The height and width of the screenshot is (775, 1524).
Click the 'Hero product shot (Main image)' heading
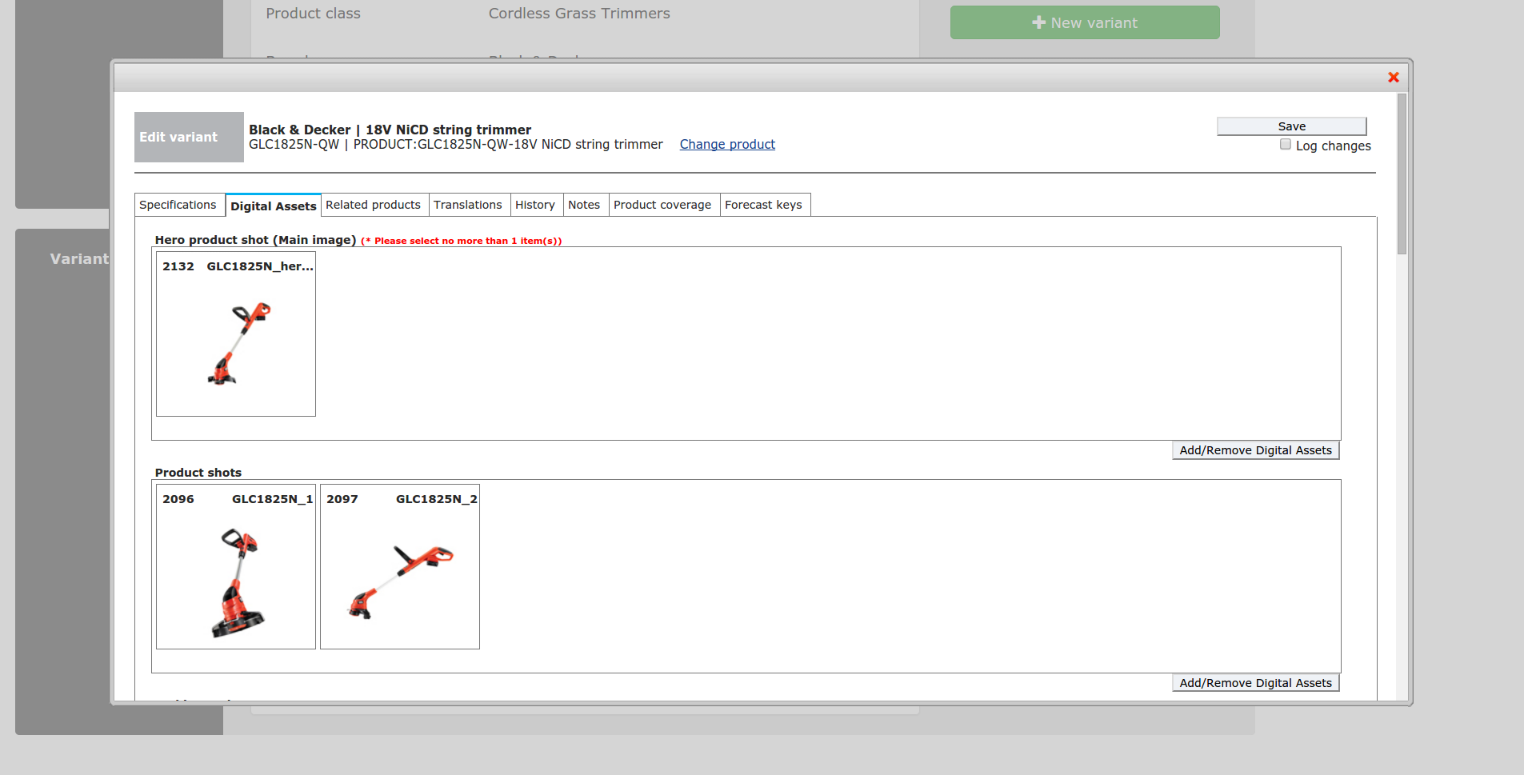255,240
